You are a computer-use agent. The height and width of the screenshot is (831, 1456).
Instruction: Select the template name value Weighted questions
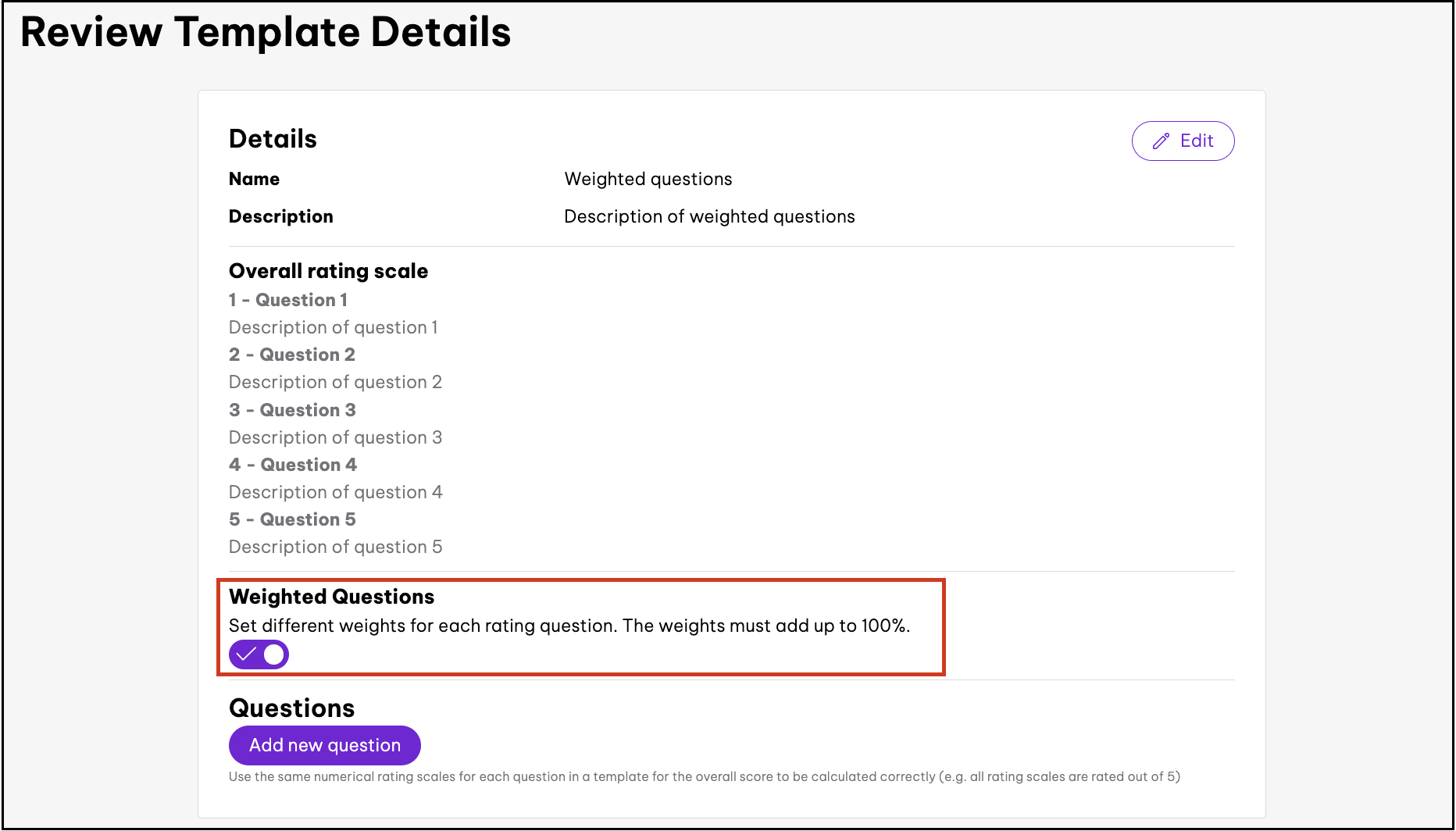(648, 179)
